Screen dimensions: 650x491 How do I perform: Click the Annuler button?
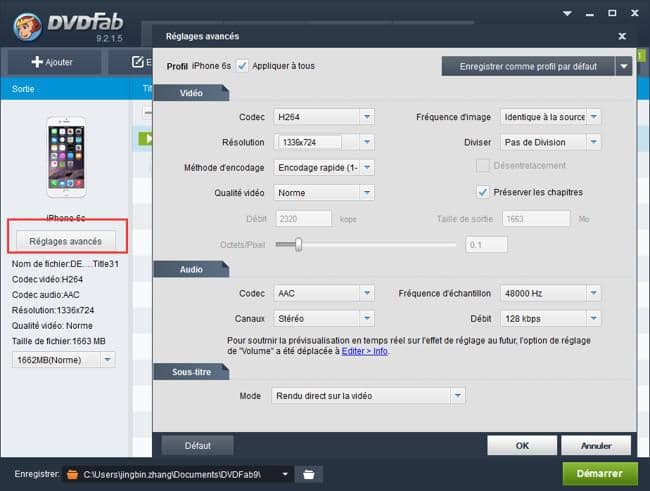pyautogui.click(x=596, y=446)
